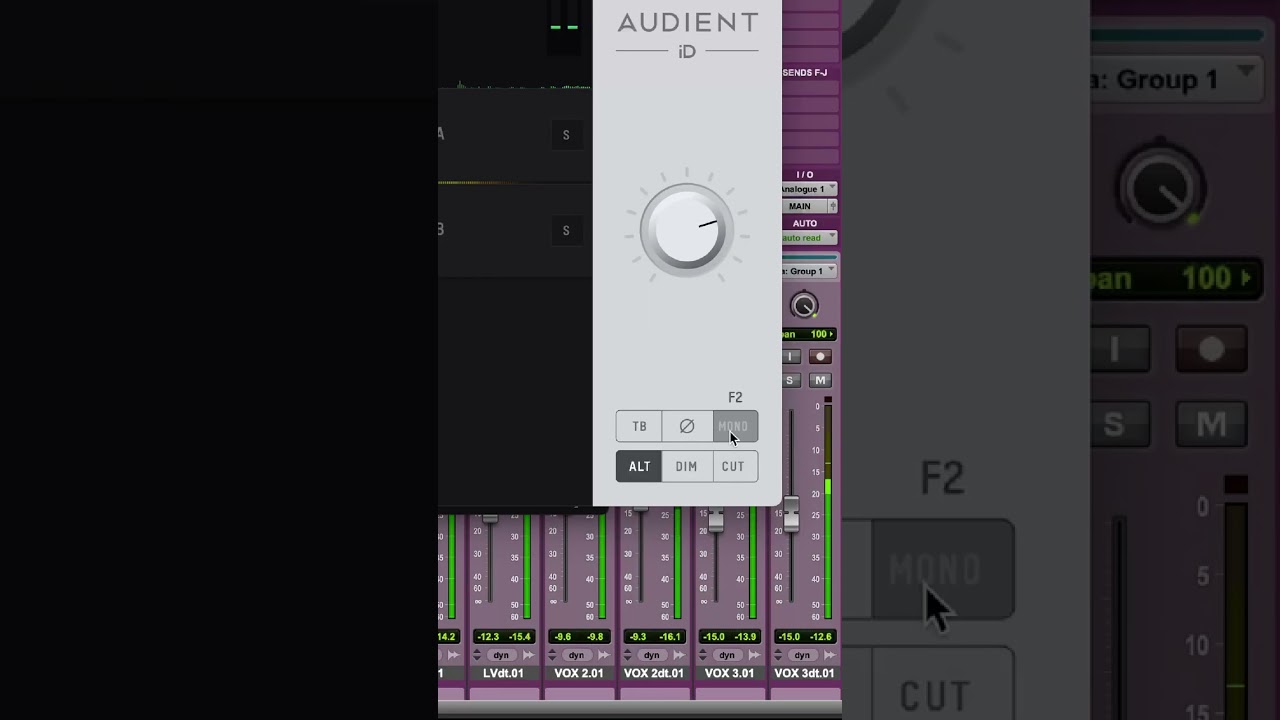Select the LVdt.01 track name

tap(503, 673)
